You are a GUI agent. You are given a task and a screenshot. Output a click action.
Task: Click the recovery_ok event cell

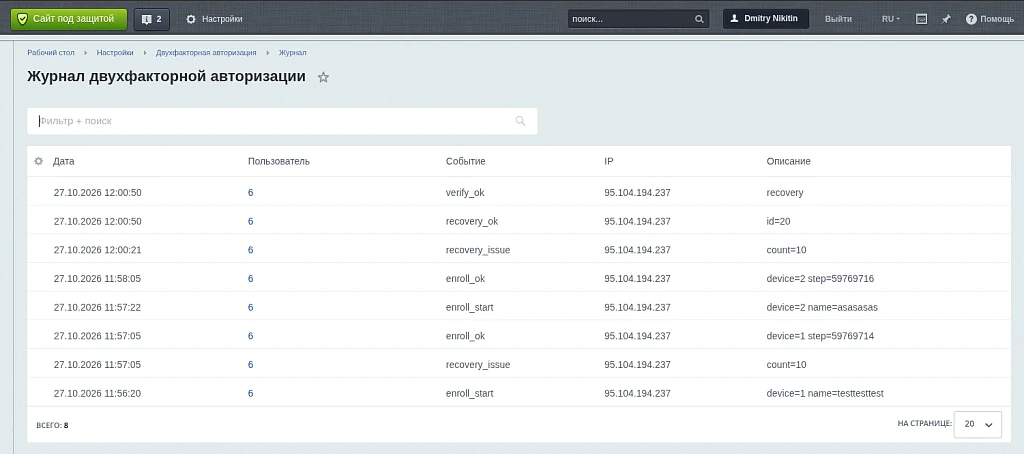tap(472, 221)
